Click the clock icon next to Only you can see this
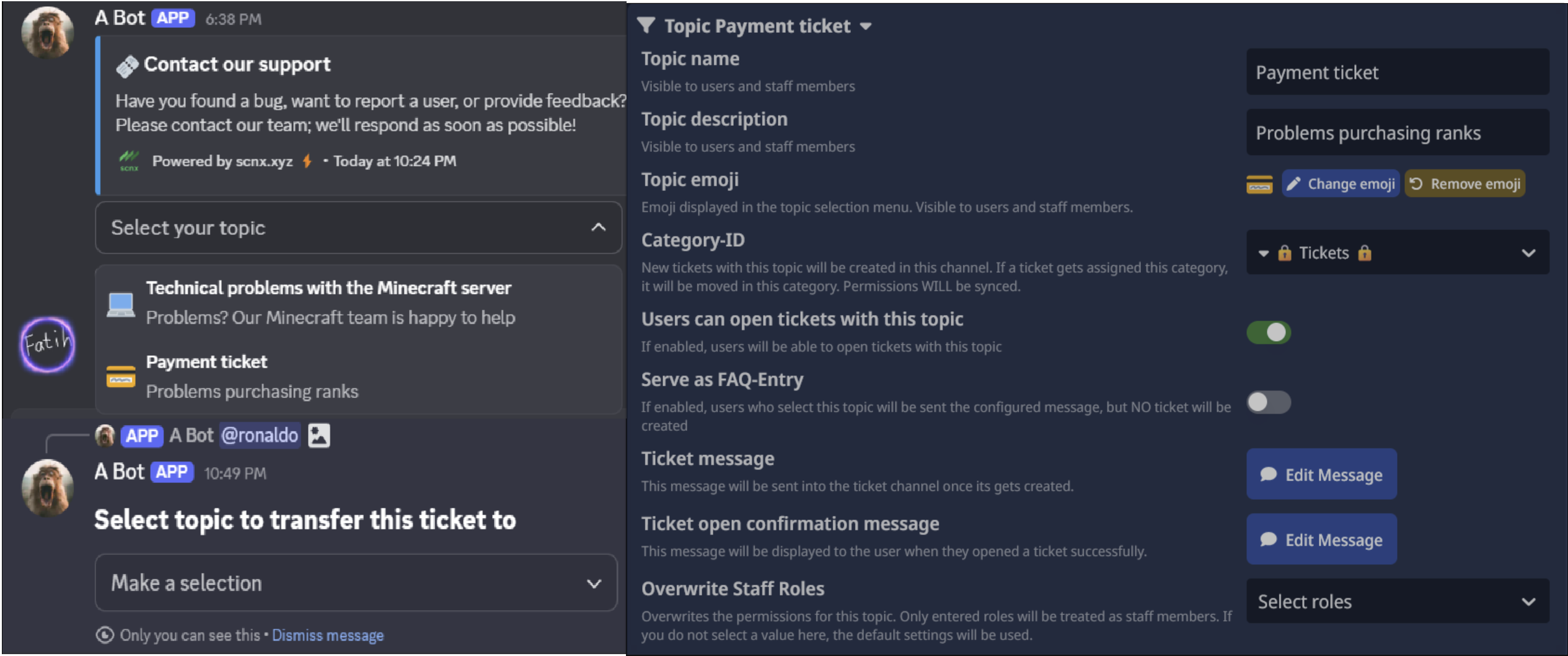This screenshot has width=1568, height=656. click(x=105, y=635)
